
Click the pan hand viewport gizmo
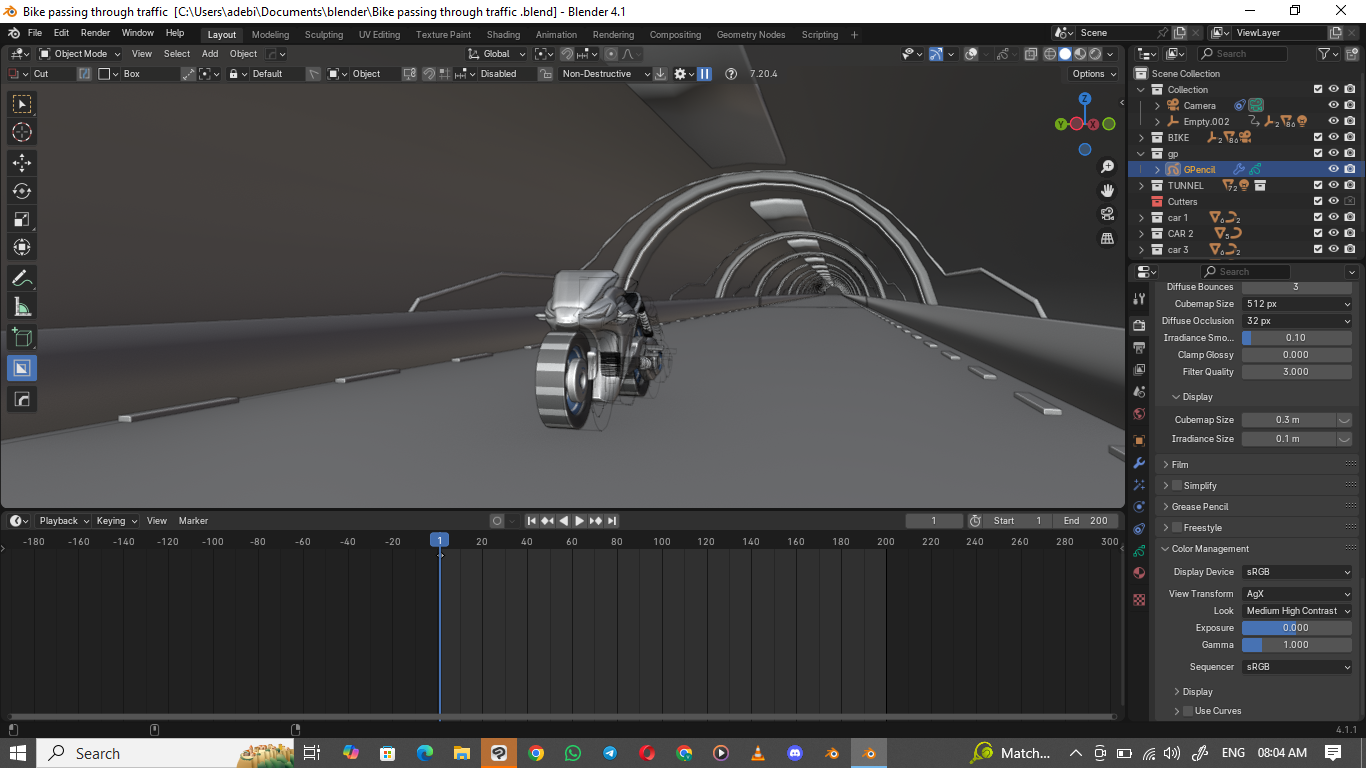click(1107, 191)
